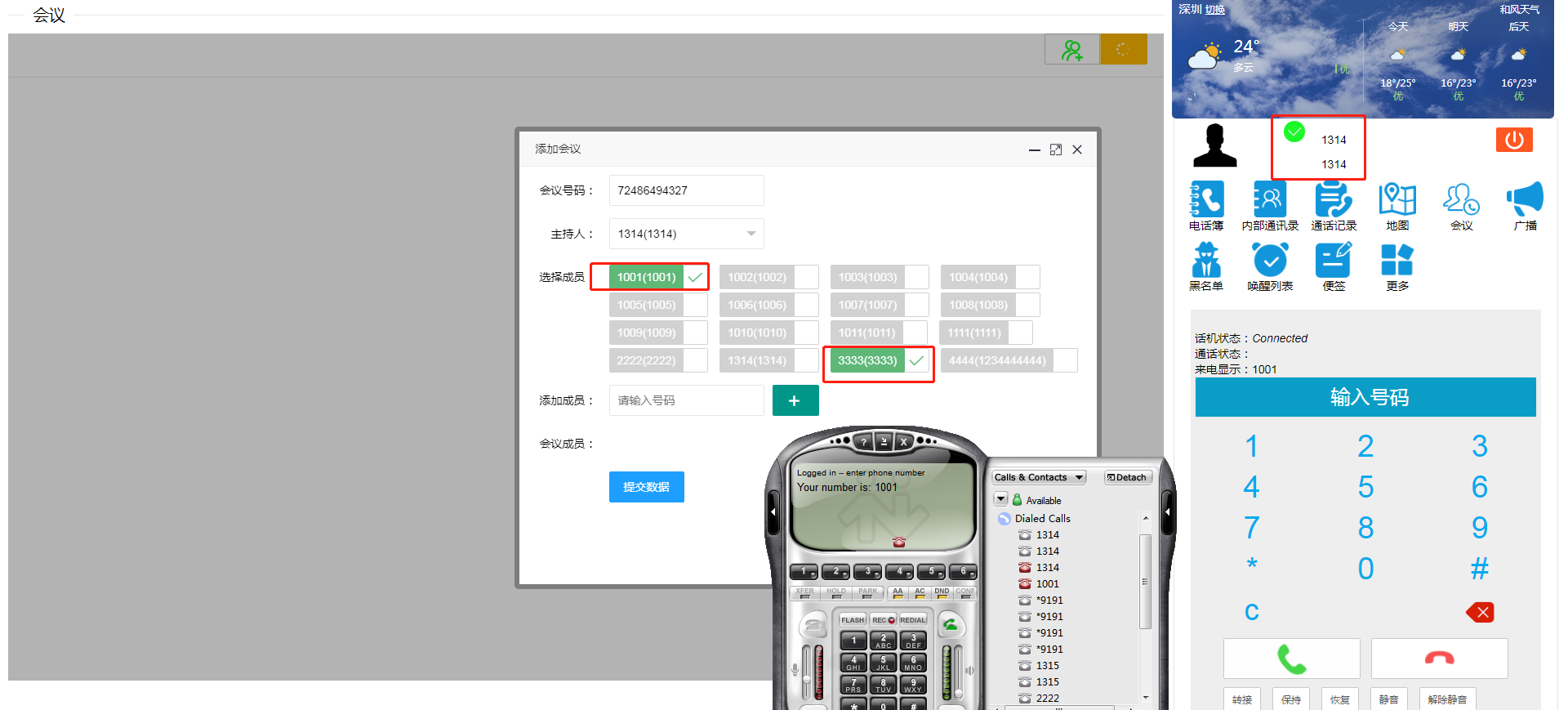Open the 唤醒列表 wake-up alarm icon
This screenshot has width=1568, height=710.
pyautogui.click(x=1269, y=261)
